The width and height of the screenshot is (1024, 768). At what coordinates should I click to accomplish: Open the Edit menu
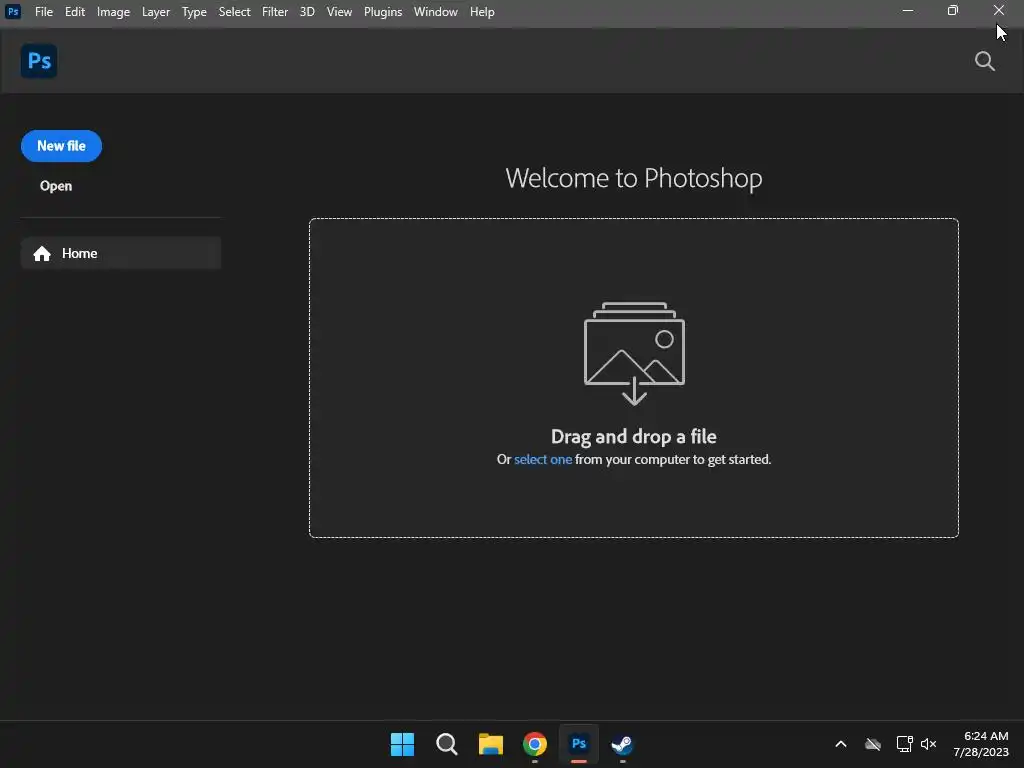pos(74,12)
